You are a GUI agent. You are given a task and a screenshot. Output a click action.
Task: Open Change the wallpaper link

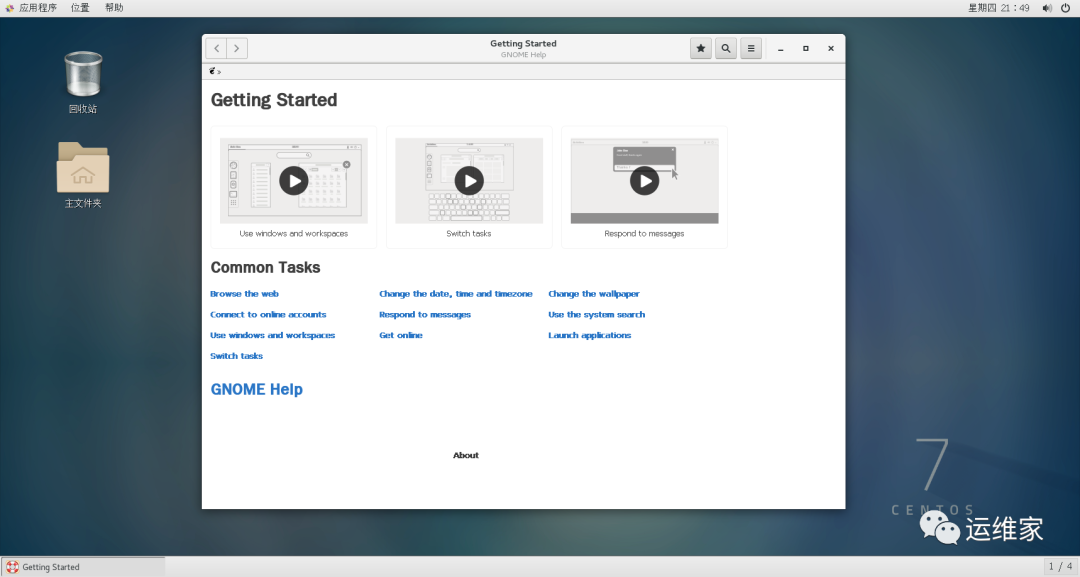[x=594, y=294]
